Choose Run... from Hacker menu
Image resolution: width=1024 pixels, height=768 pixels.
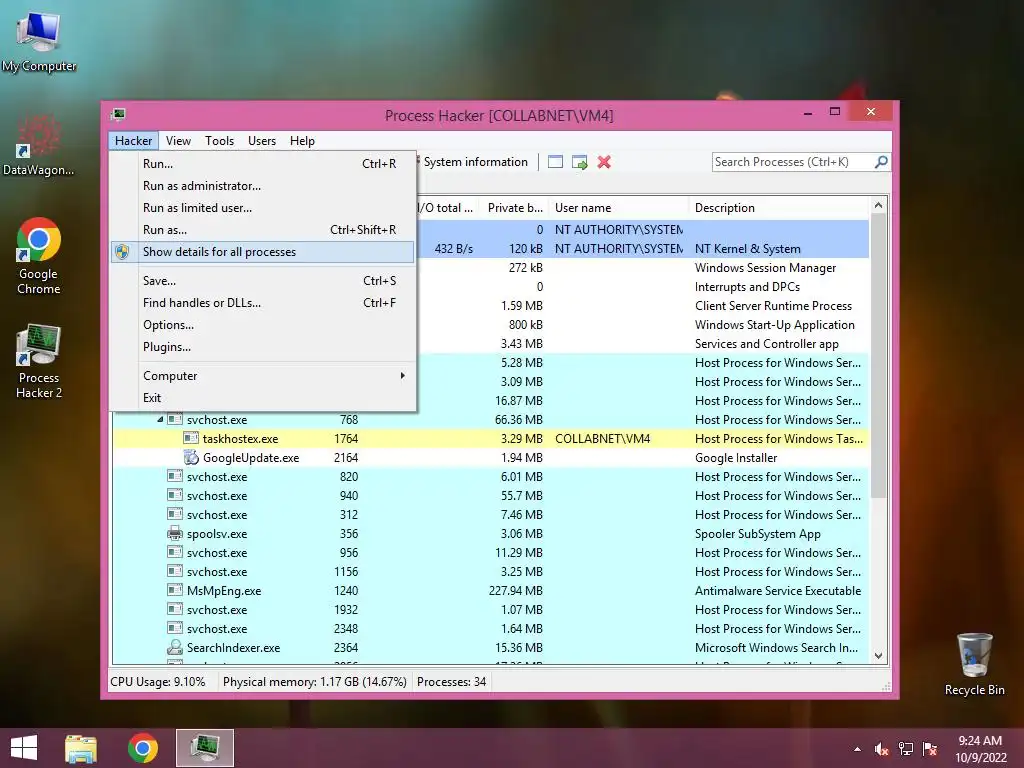263,164
